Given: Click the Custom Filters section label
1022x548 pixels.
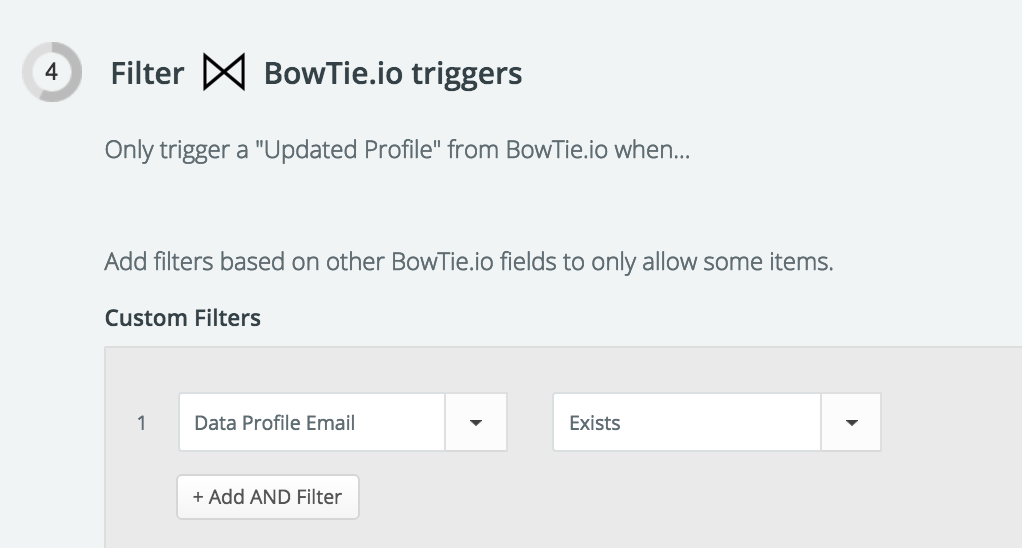Looking at the screenshot, I should coord(182,318).
